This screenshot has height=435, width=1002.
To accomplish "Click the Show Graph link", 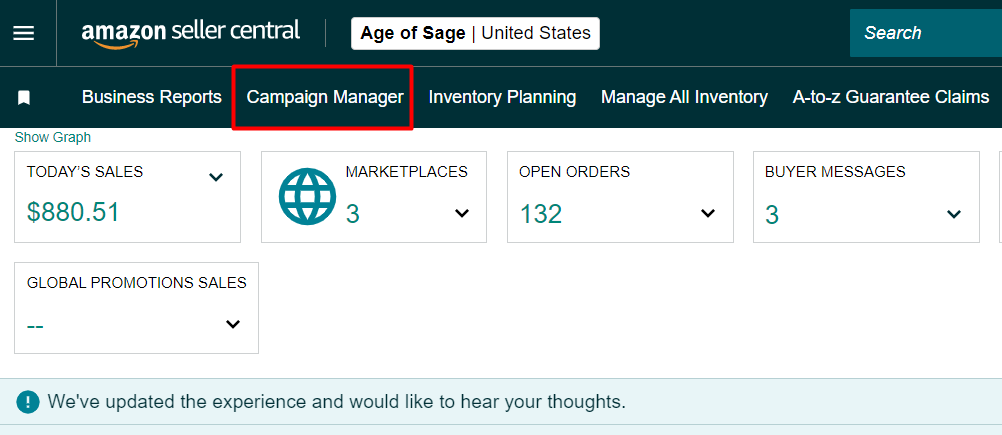I will 53,137.
